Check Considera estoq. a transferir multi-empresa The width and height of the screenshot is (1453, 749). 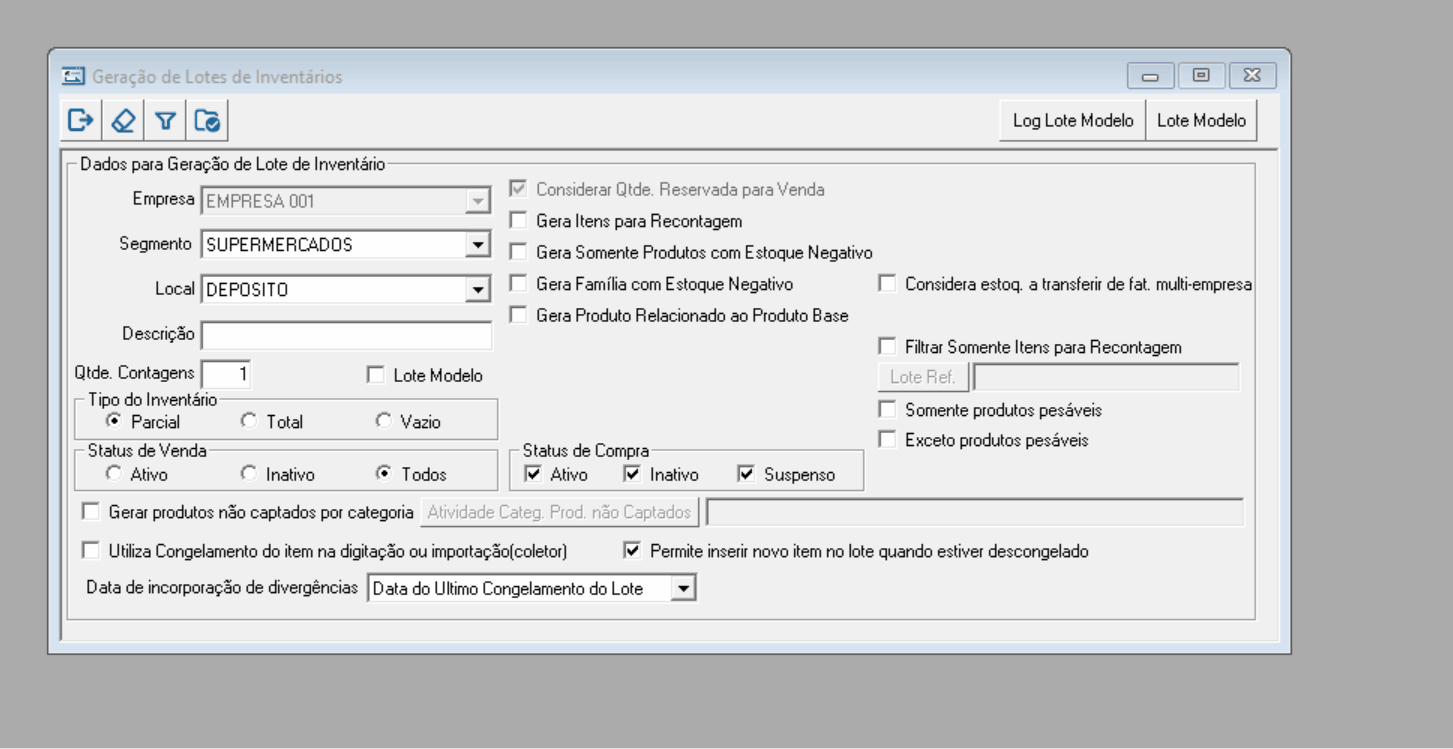886,284
